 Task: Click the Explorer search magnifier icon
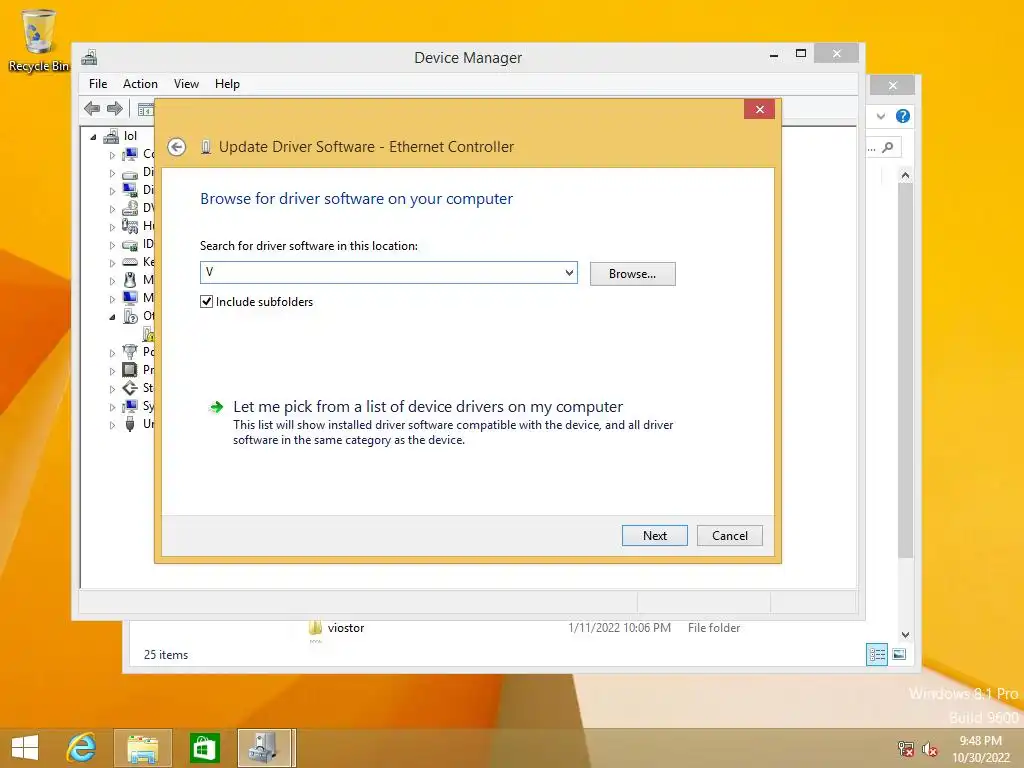click(x=888, y=148)
